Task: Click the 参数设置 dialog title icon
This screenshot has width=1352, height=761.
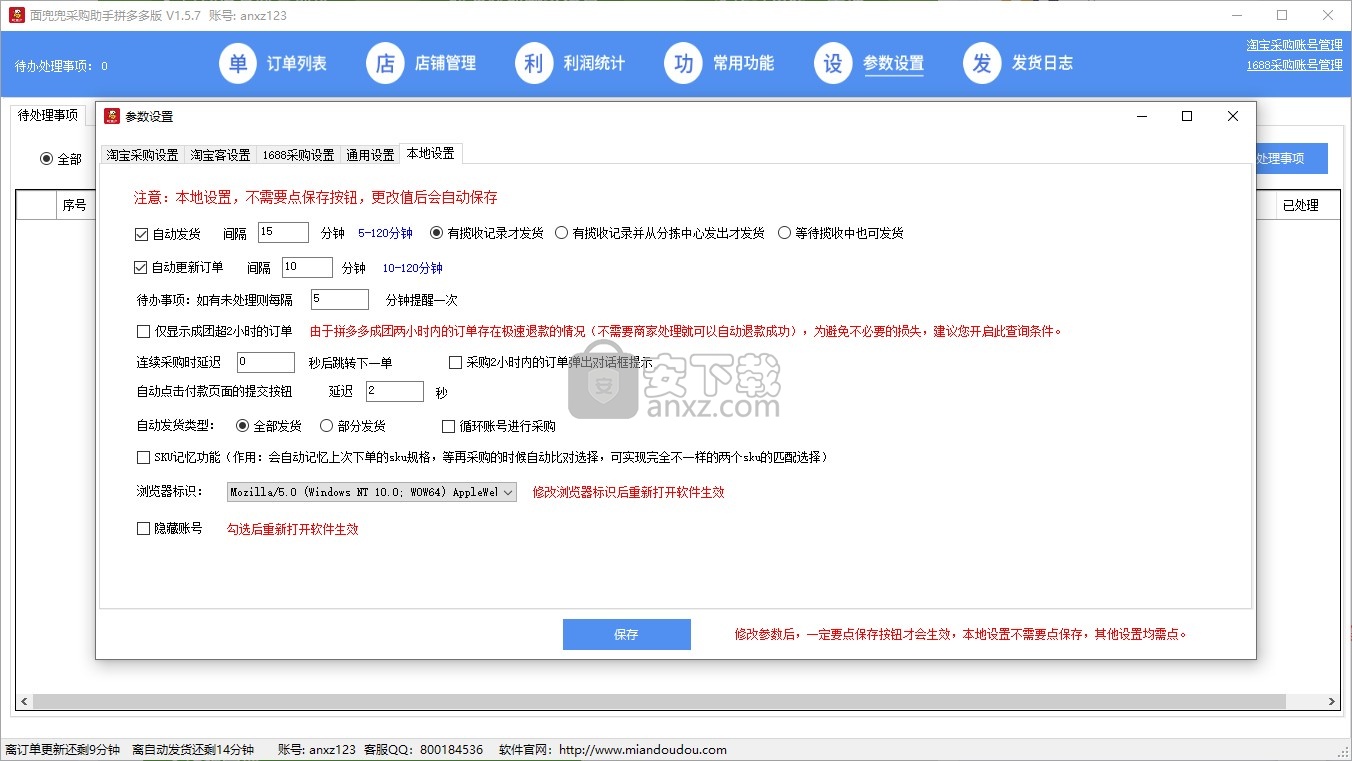Action: coord(112,116)
